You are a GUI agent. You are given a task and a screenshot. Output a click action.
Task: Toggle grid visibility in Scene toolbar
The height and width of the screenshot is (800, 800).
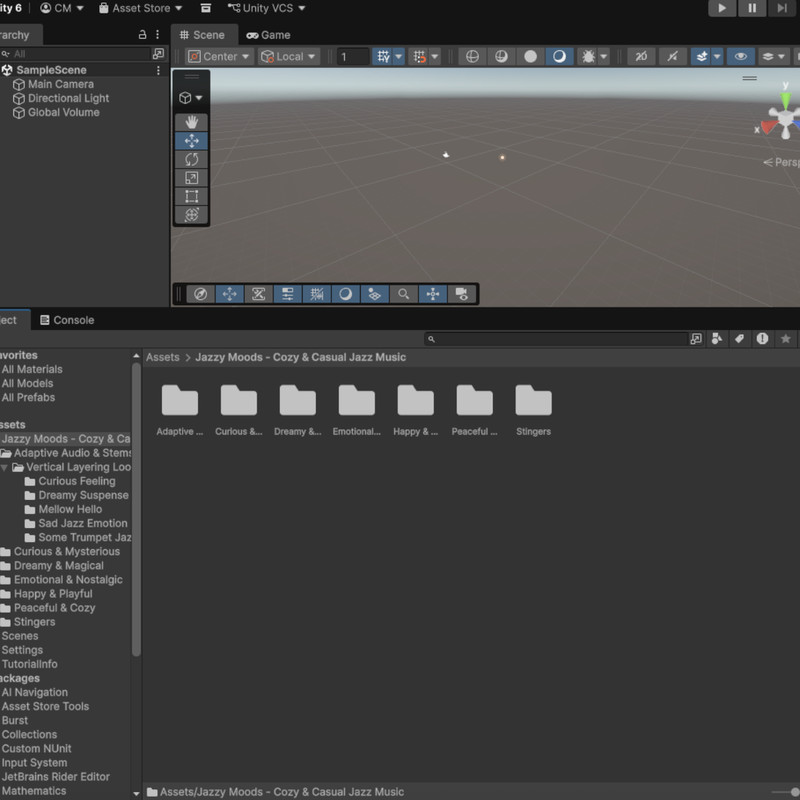coord(383,57)
